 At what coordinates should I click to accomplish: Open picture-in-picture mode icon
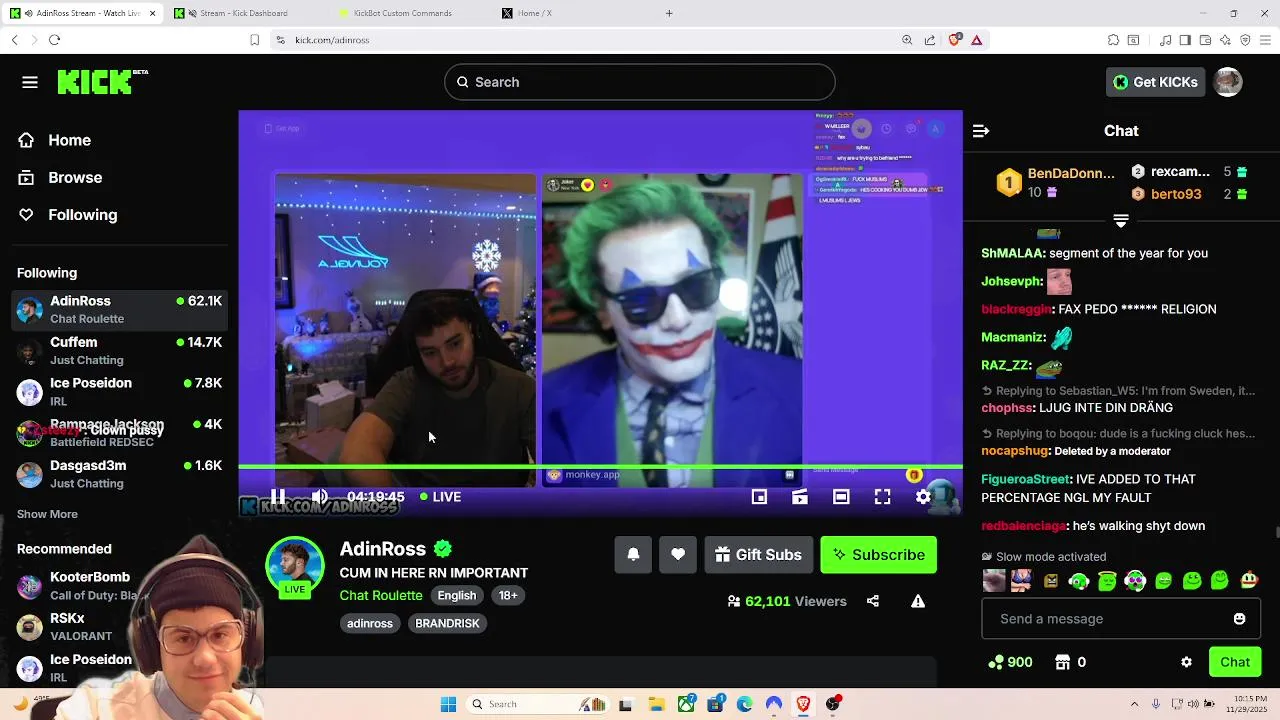pos(759,497)
